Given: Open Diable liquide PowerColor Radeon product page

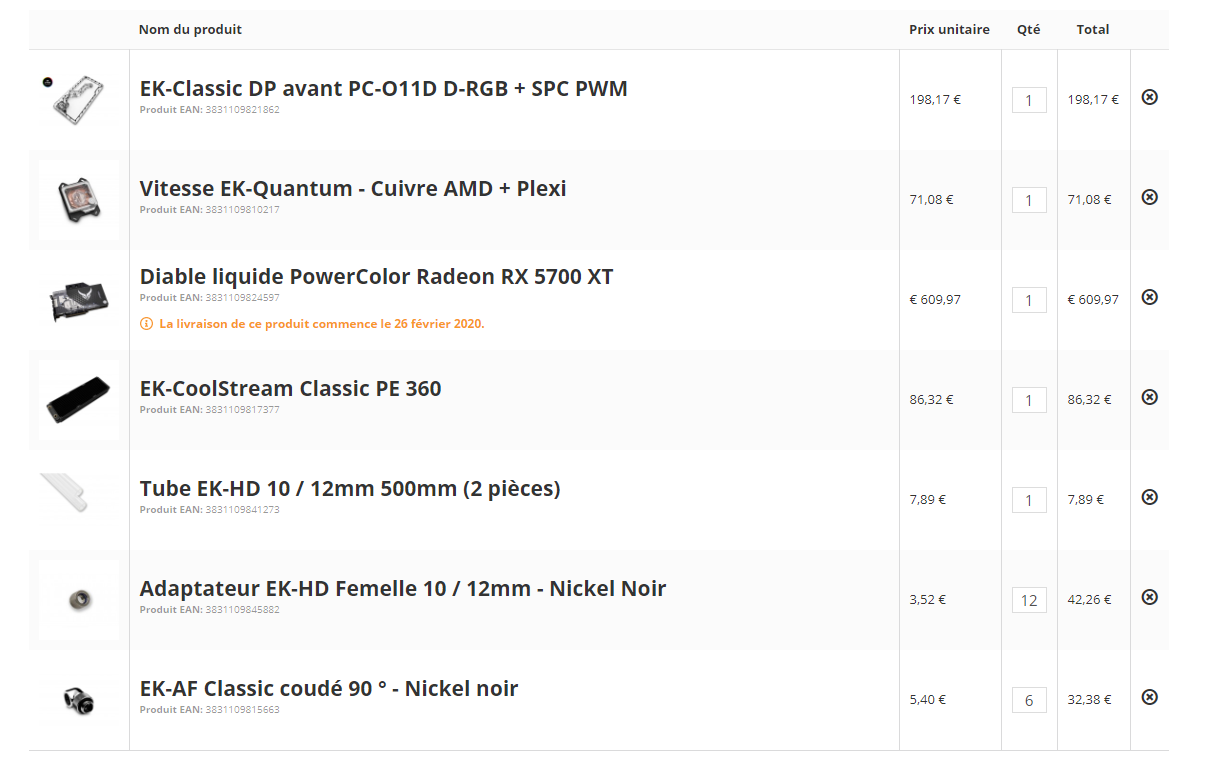Looking at the screenshot, I should click(376, 276).
